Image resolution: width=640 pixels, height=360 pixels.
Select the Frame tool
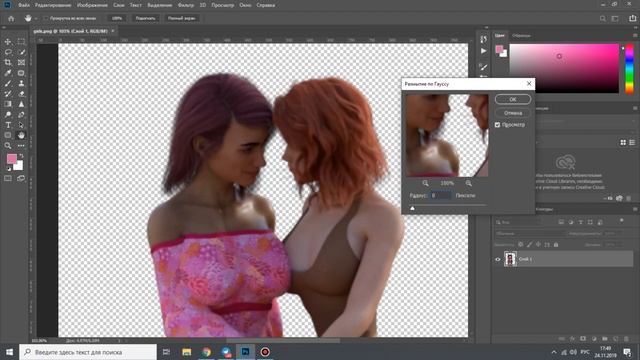[21, 62]
